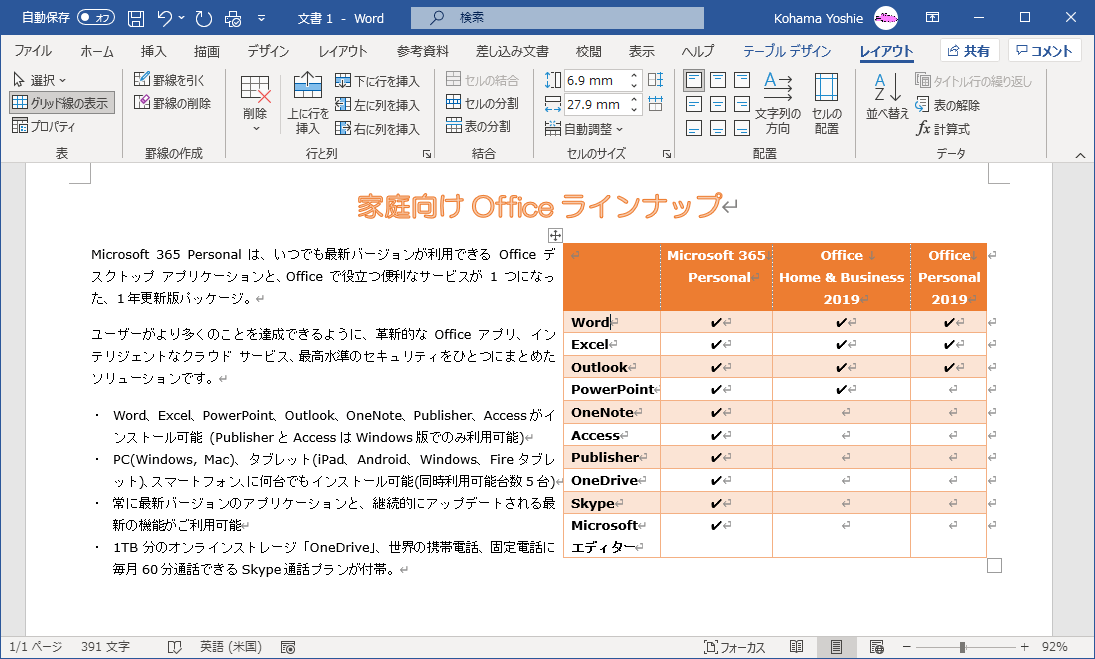Click 下に行を挿入

point(378,81)
